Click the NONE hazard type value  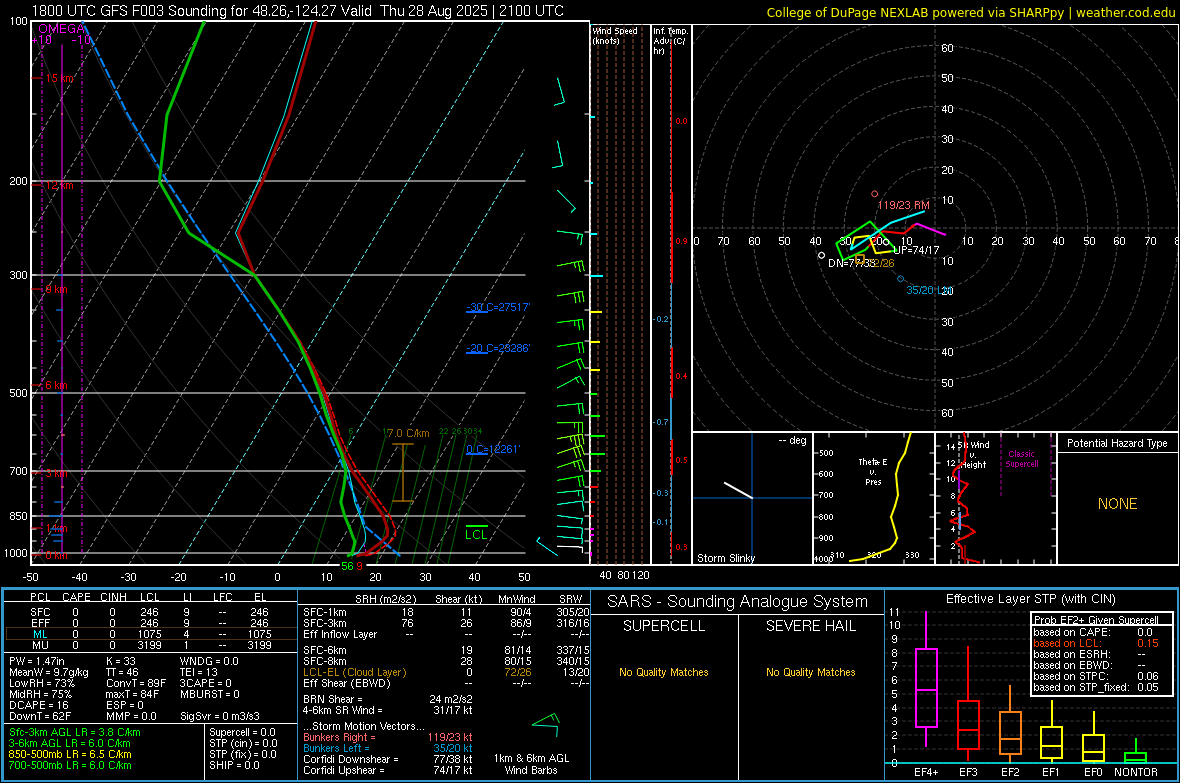pyautogui.click(x=1118, y=504)
